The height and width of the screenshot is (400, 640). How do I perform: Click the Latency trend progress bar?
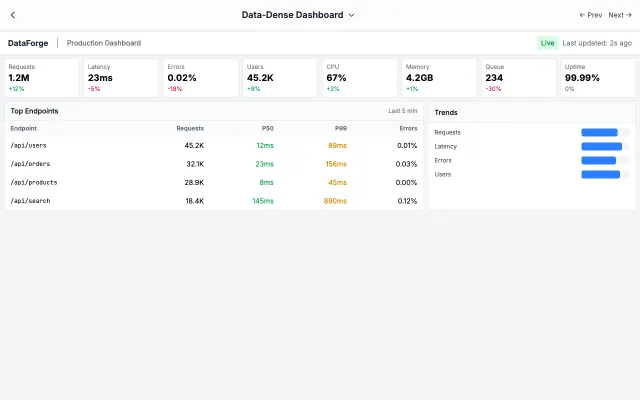click(x=606, y=146)
